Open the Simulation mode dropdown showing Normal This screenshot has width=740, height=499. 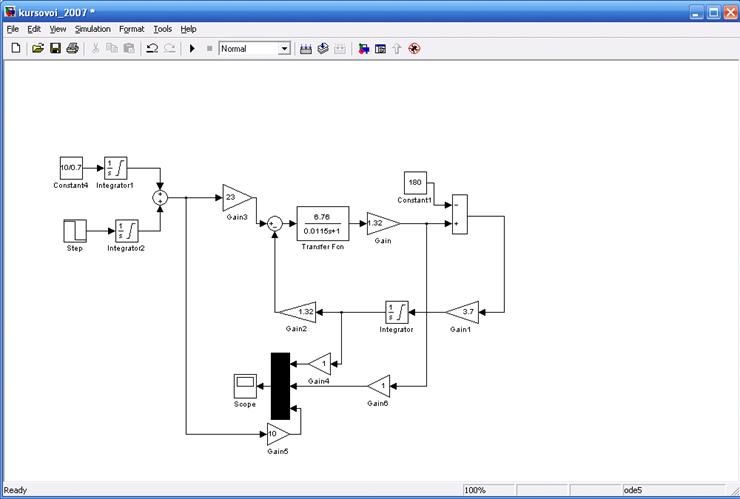coord(284,48)
